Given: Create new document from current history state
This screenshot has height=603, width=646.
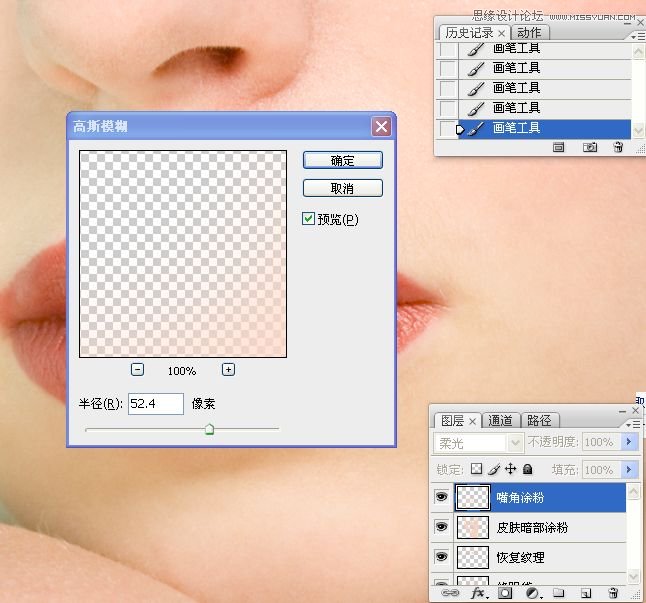Looking at the screenshot, I should pos(558,147).
